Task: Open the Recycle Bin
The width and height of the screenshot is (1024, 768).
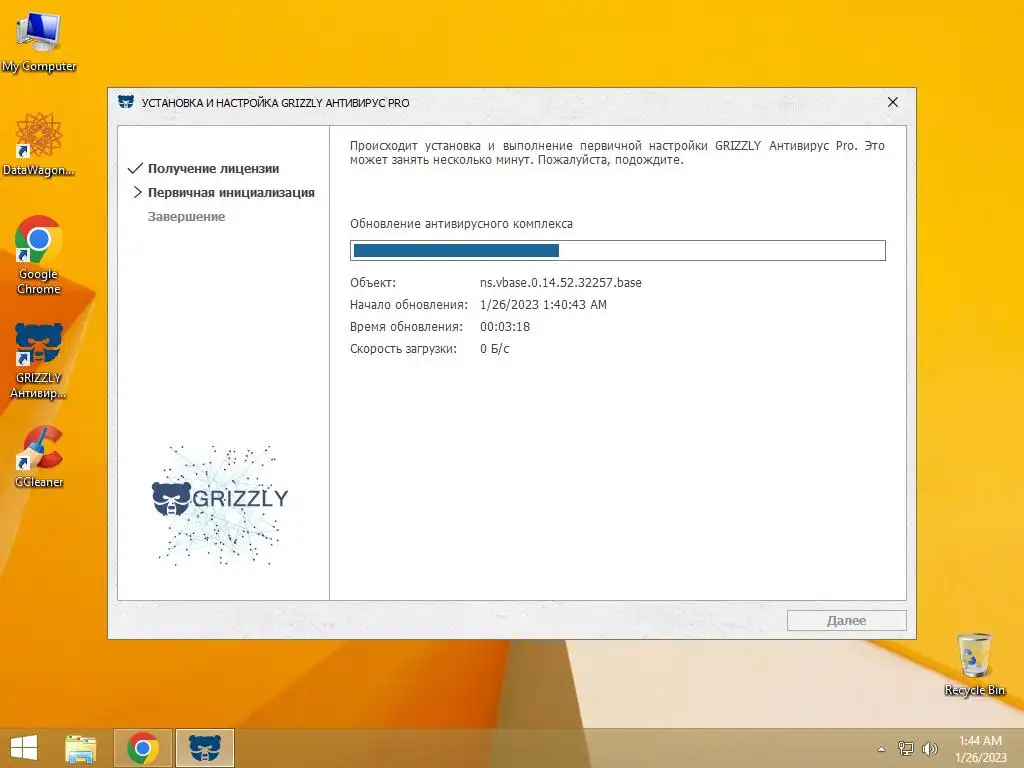Action: click(x=974, y=664)
